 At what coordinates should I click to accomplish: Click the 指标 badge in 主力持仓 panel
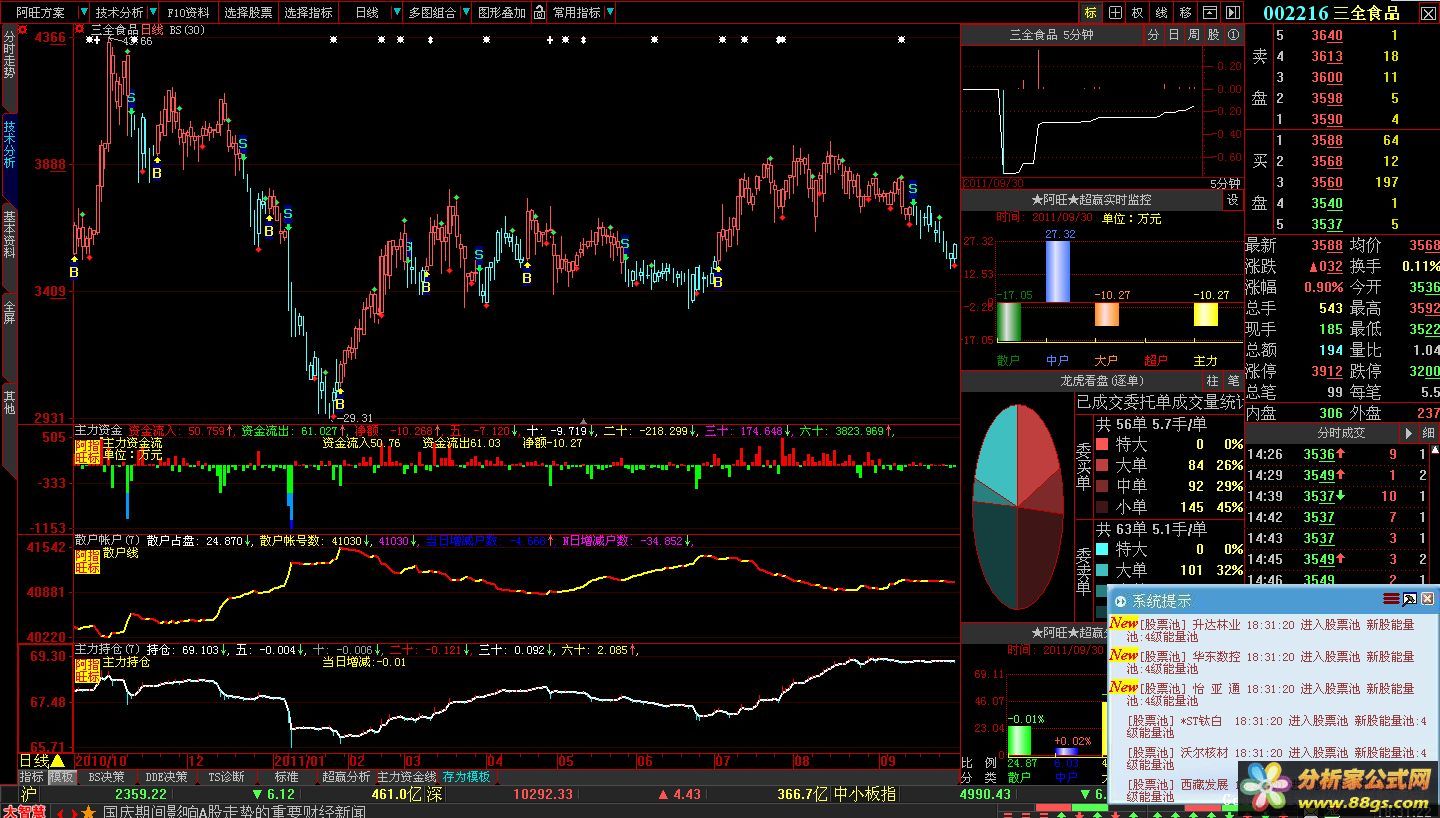[x=88, y=669]
